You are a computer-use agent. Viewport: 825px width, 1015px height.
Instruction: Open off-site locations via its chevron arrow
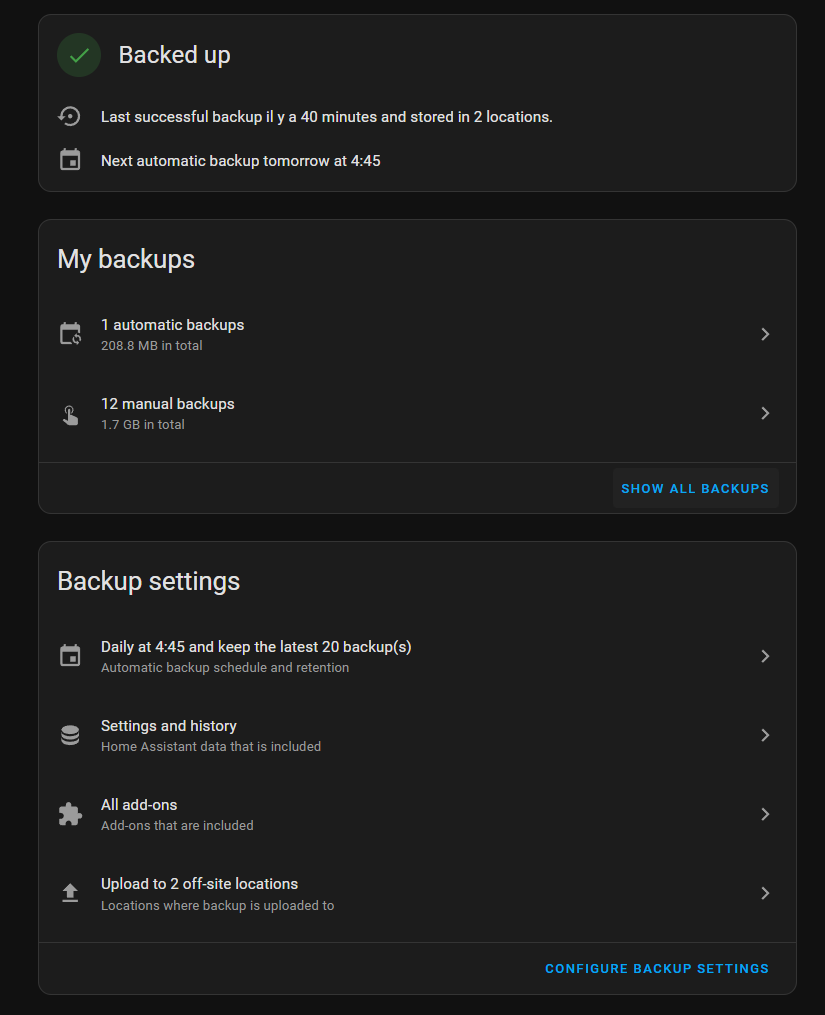pos(765,893)
